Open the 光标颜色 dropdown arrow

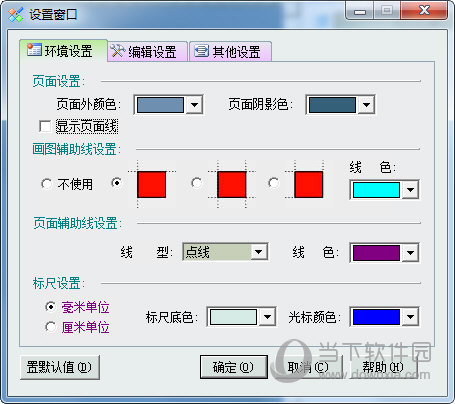point(410,317)
